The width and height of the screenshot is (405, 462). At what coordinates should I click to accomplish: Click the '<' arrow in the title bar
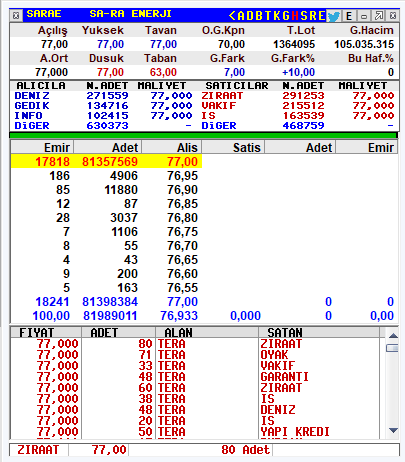point(232,15)
